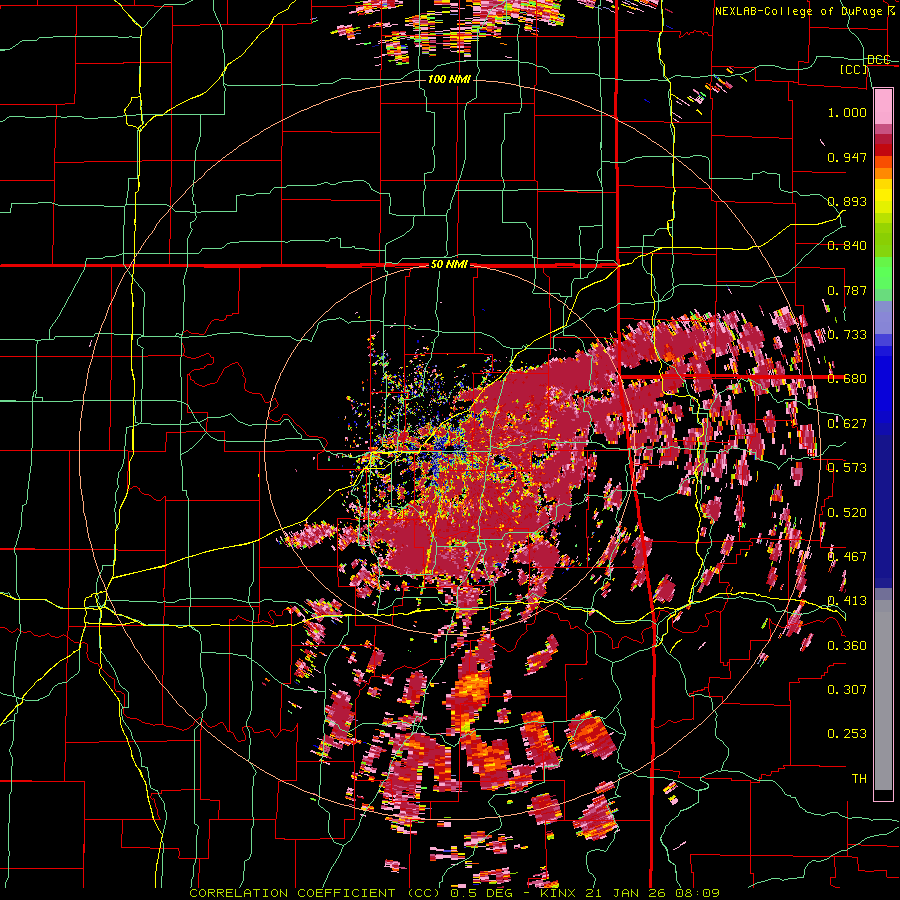Click the 50 NMI range ring label
This screenshot has height=900, width=900.
click(x=449, y=265)
